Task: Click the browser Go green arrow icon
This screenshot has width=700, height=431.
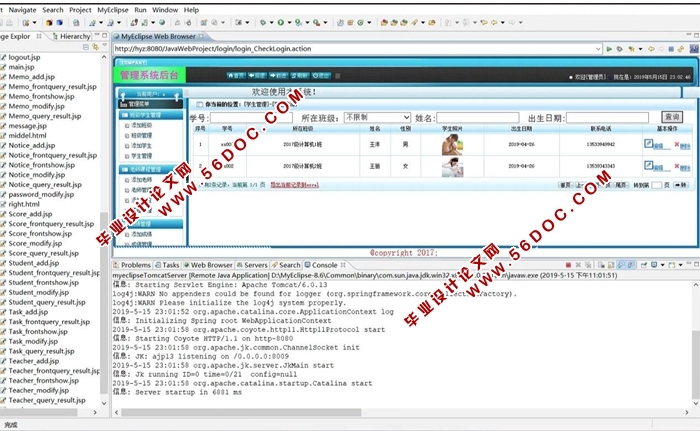Action: point(609,49)
